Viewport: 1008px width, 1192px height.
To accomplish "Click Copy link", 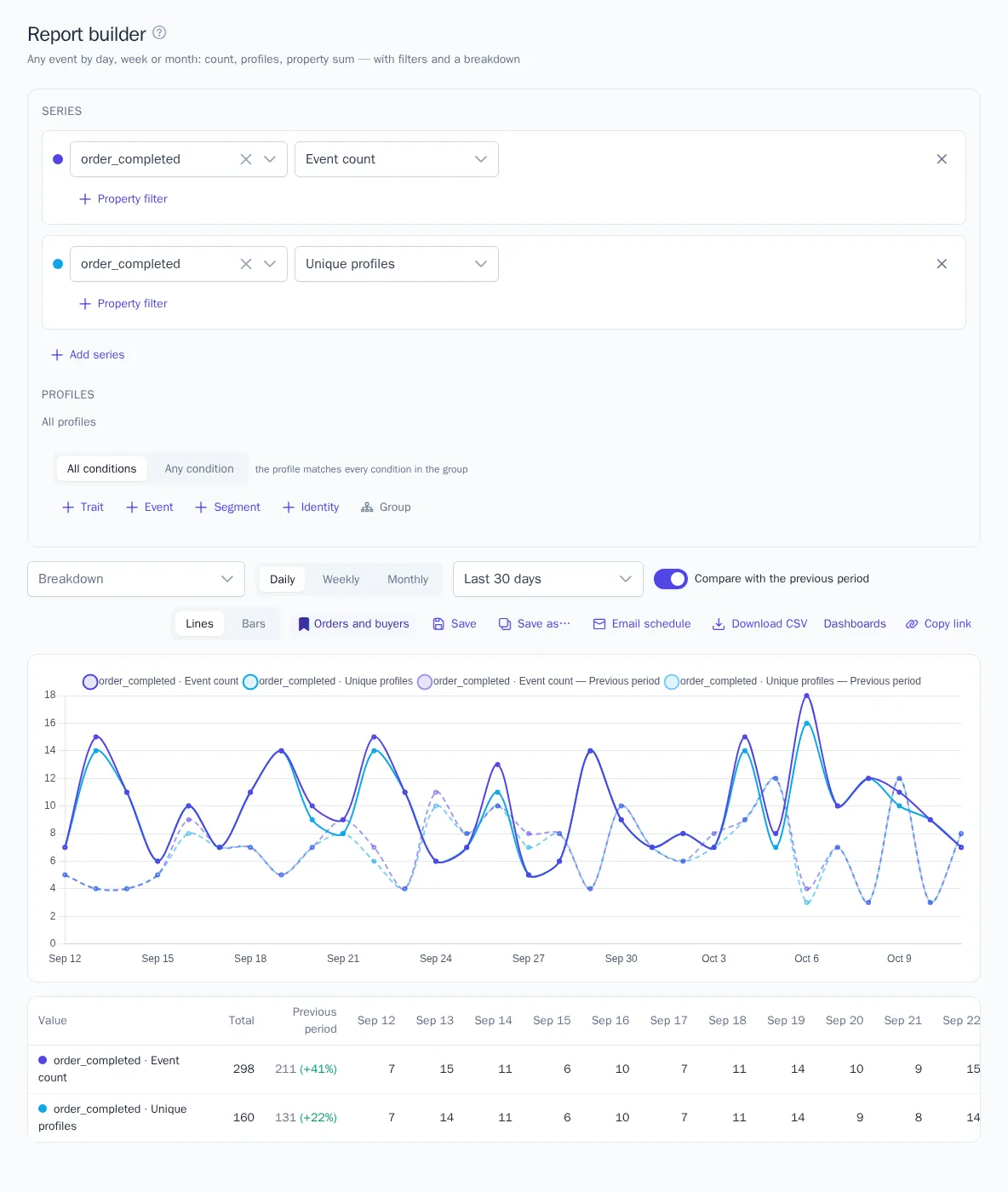I will [938, 624].
